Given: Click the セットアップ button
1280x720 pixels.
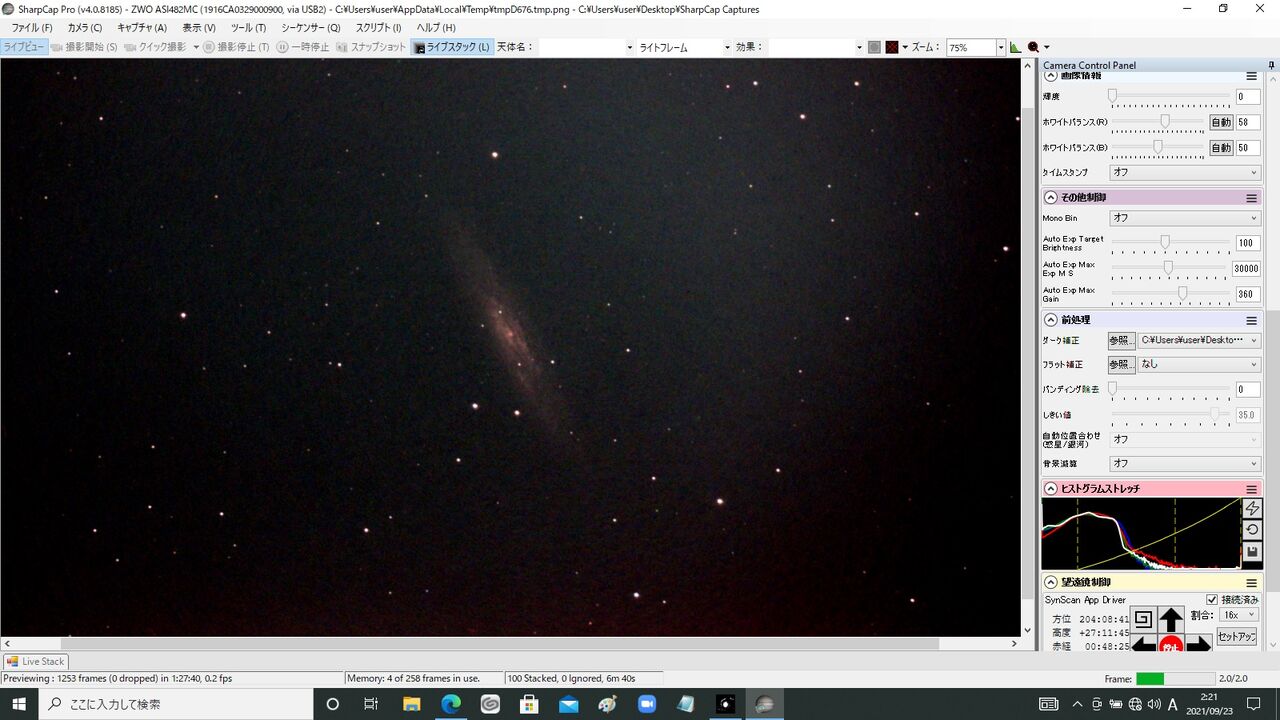Looking at the screenshot, I should point(1237,637).
